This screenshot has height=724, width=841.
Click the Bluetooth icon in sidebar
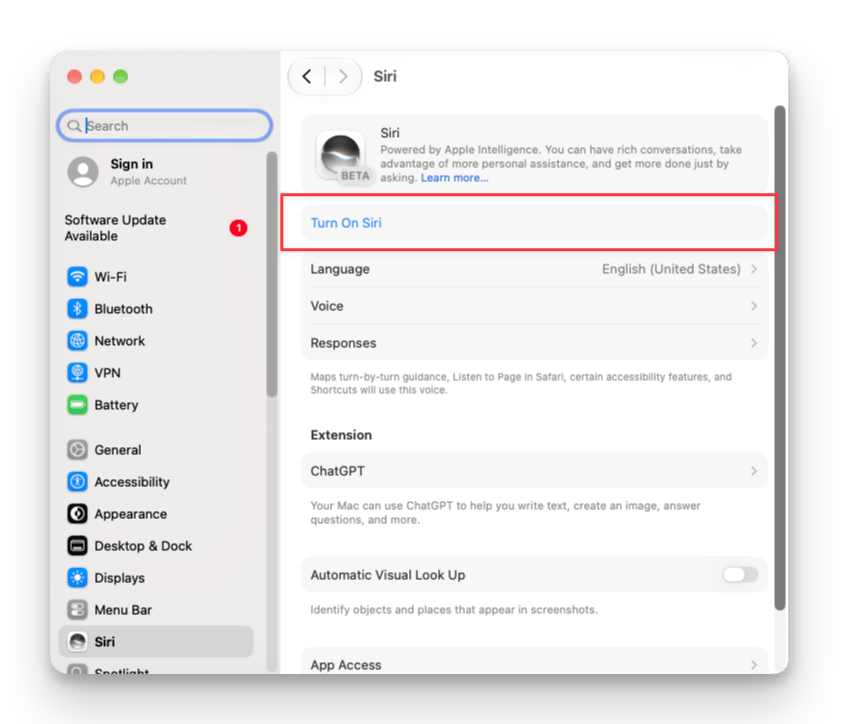pyautogui.click(x=77, y=309)
